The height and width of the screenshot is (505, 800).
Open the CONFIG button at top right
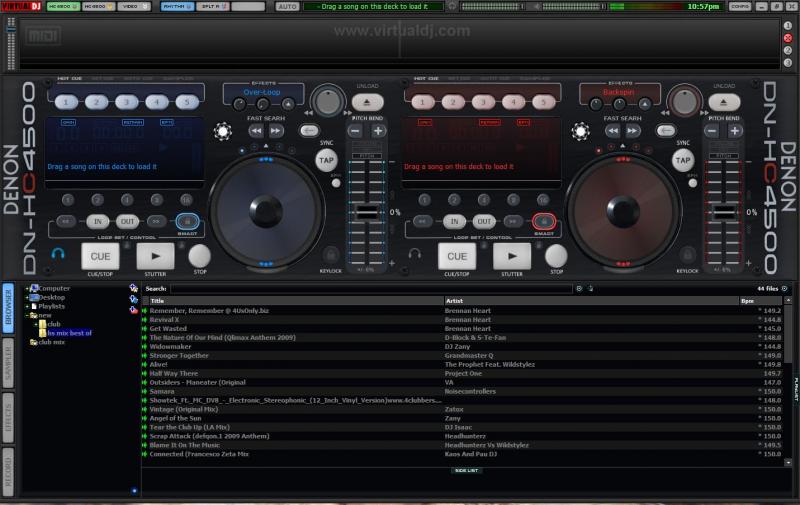(740, 7)
